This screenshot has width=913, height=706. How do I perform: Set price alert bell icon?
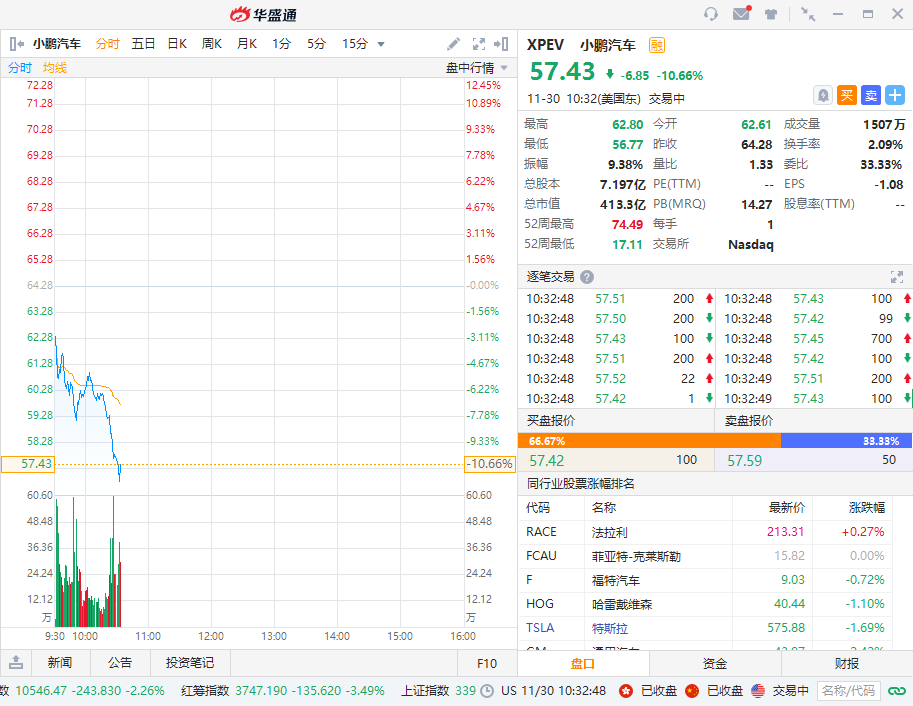[823, 95]
